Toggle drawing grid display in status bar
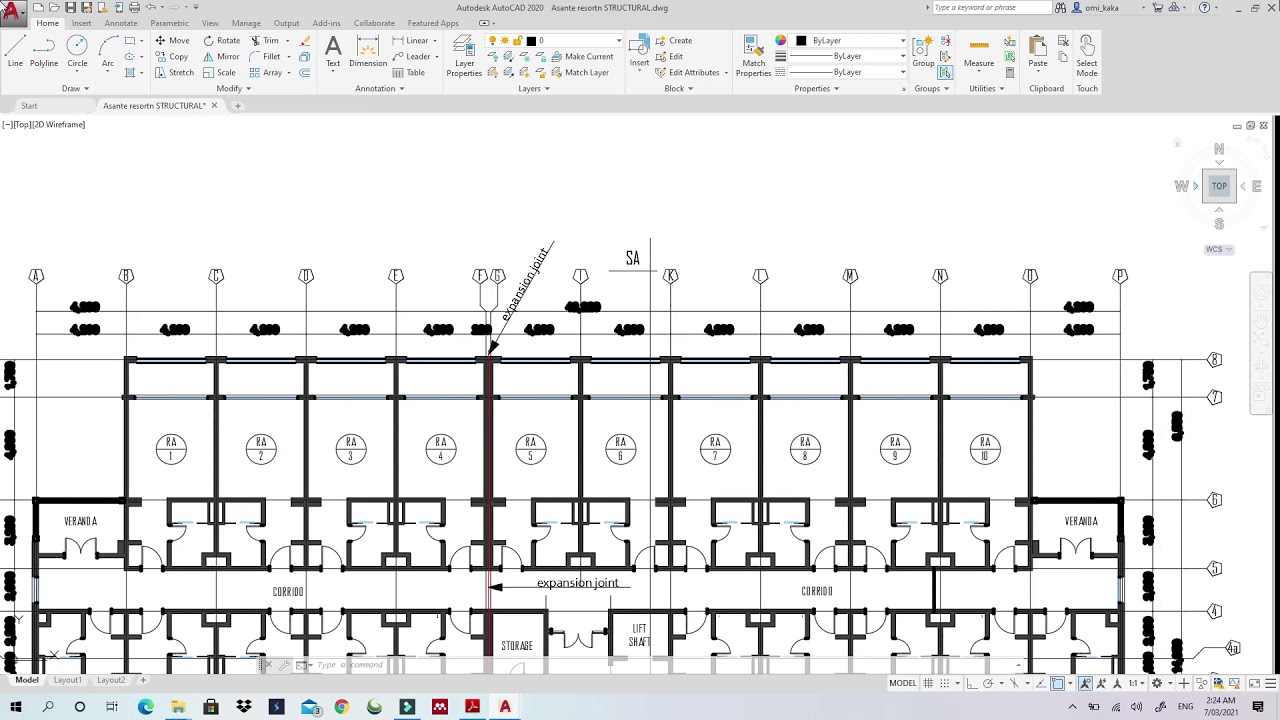Viewport: 1280px width, 720px height. click(x=929, y=683)
